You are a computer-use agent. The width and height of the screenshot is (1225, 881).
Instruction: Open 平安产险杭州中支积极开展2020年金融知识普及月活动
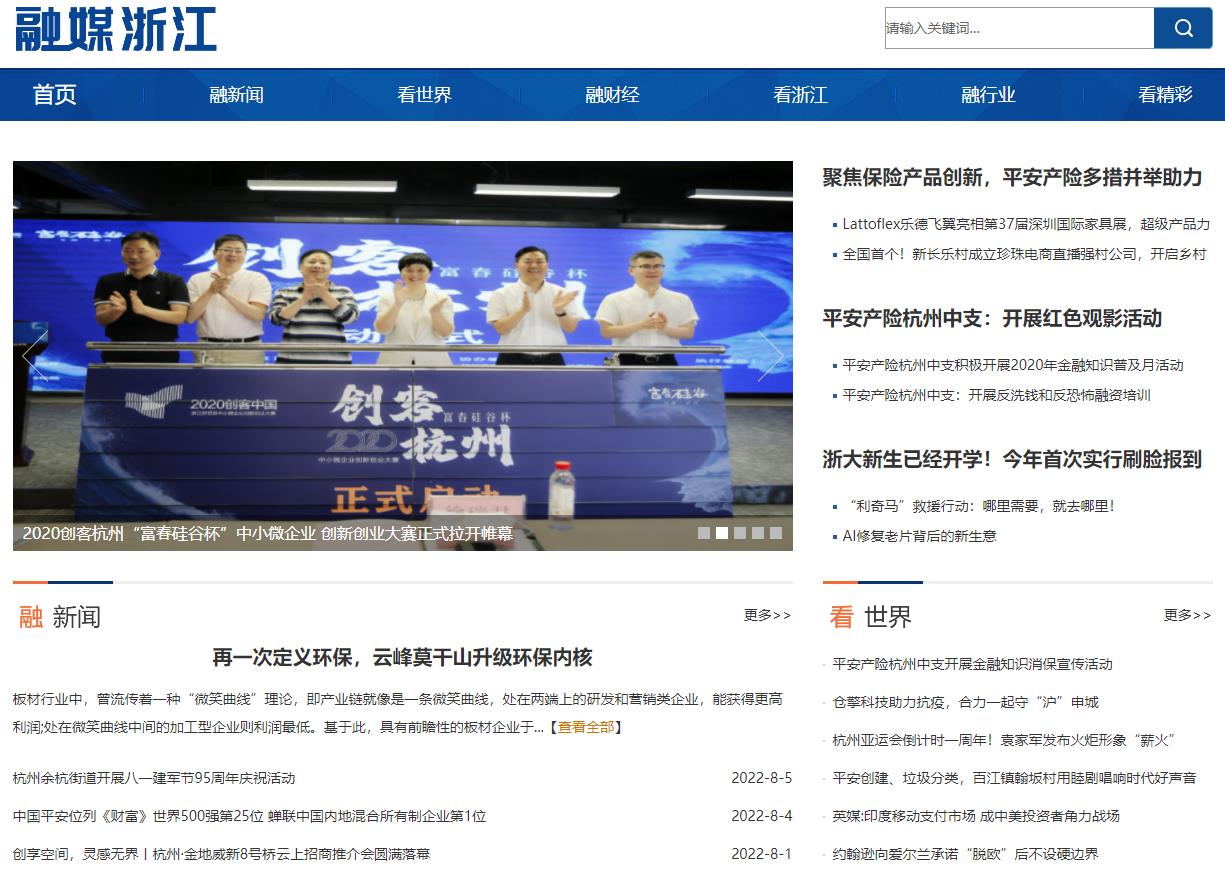pyautogui.click(x=1013, y=365)
